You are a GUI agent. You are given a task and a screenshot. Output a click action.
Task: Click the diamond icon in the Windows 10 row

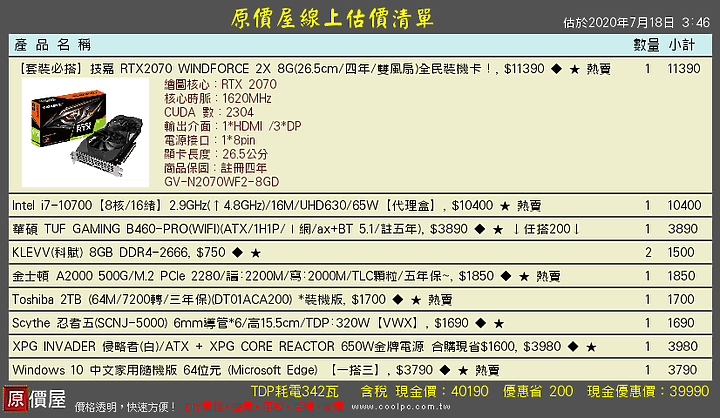445,370
